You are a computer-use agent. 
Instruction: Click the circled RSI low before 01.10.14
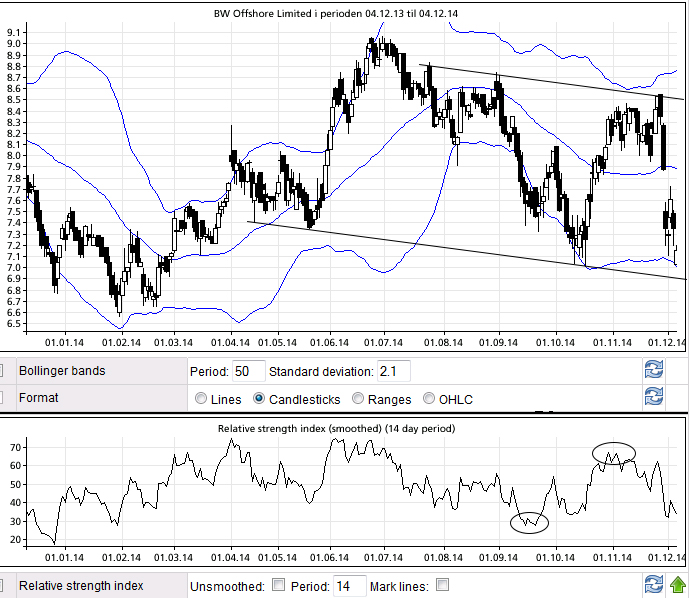(x=530, y=522)
